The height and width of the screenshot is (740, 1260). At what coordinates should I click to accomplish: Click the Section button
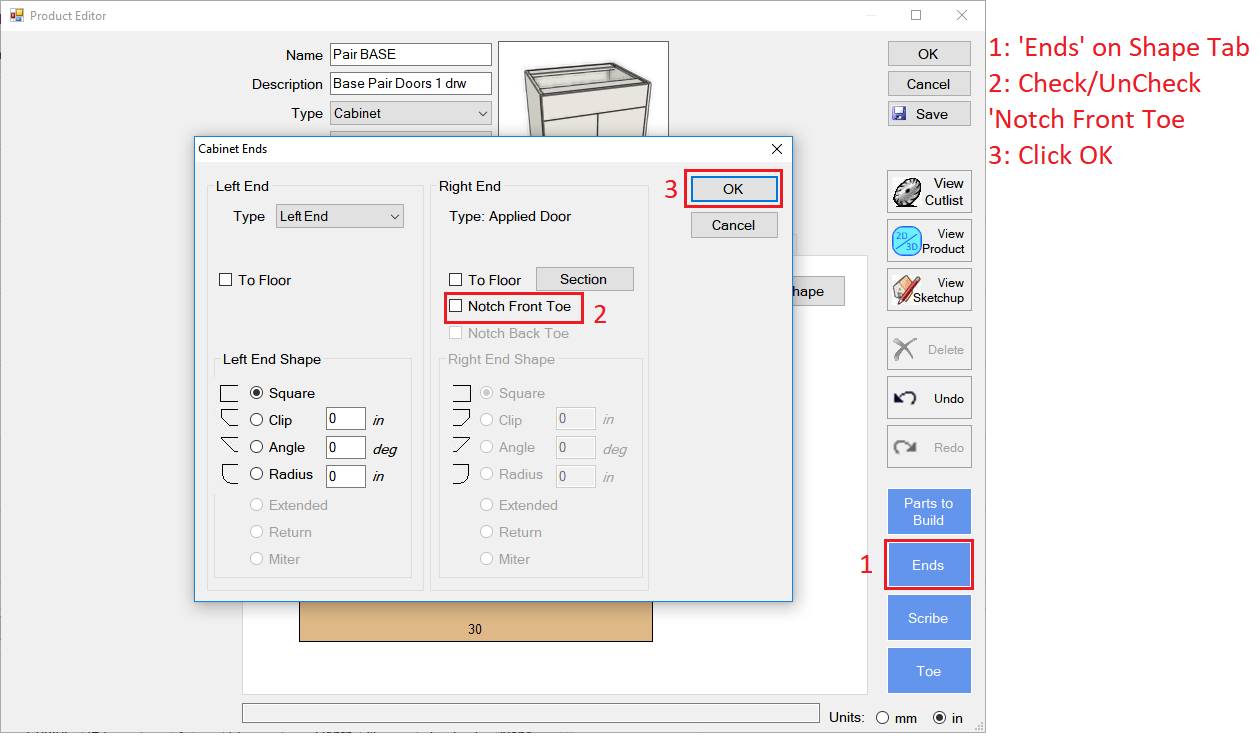point(584,279)
